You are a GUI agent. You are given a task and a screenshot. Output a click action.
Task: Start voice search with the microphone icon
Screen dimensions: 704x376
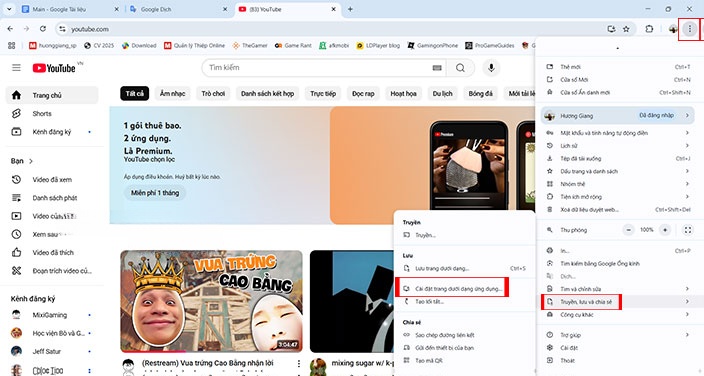click(x=491, y=68)
